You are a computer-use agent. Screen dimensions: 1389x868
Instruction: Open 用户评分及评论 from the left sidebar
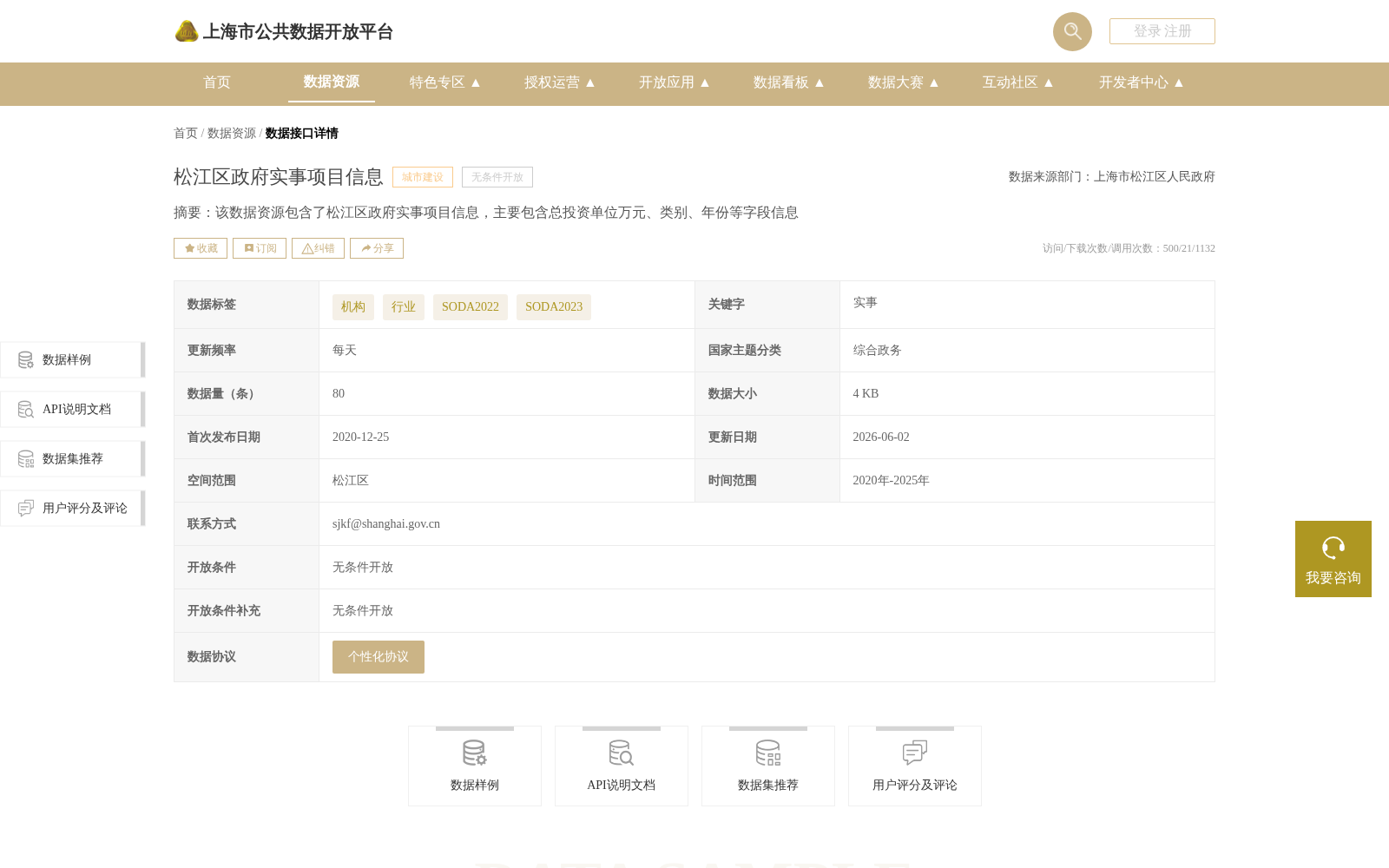pos(73,508)
